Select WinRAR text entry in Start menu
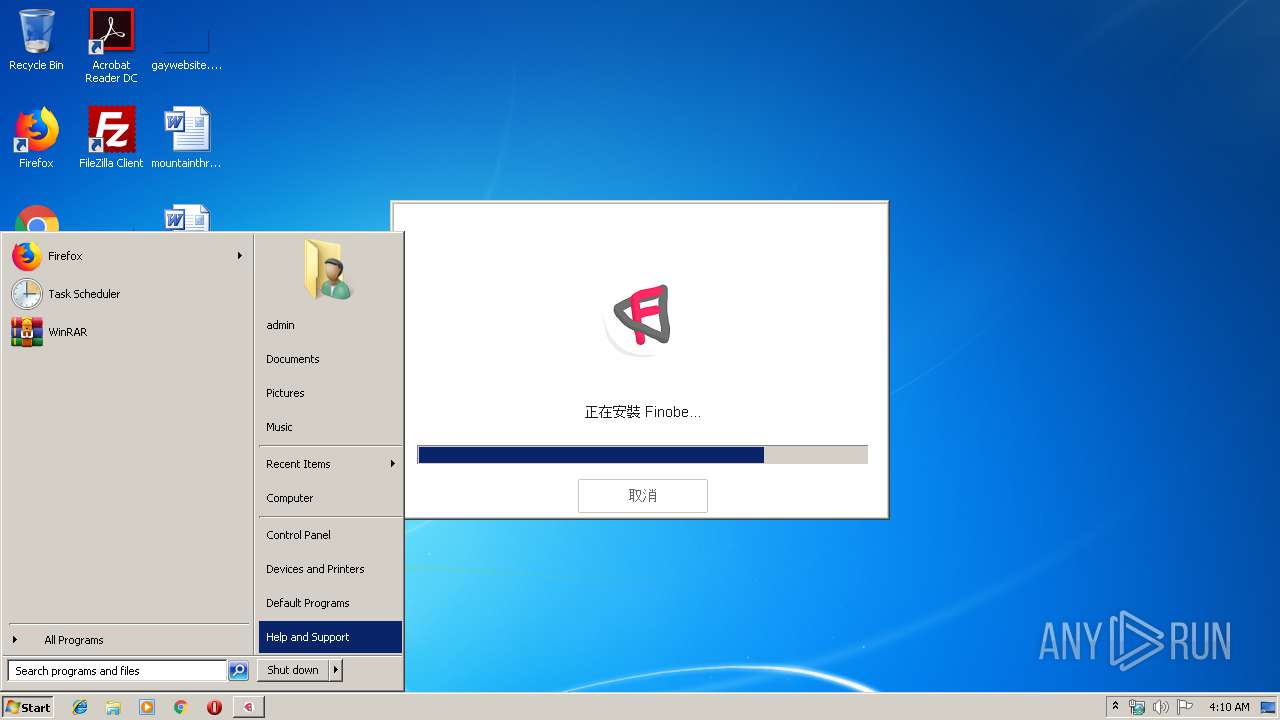Viewport: 1280px width, 720px height. pyautogui.click(x=67, y=332)
